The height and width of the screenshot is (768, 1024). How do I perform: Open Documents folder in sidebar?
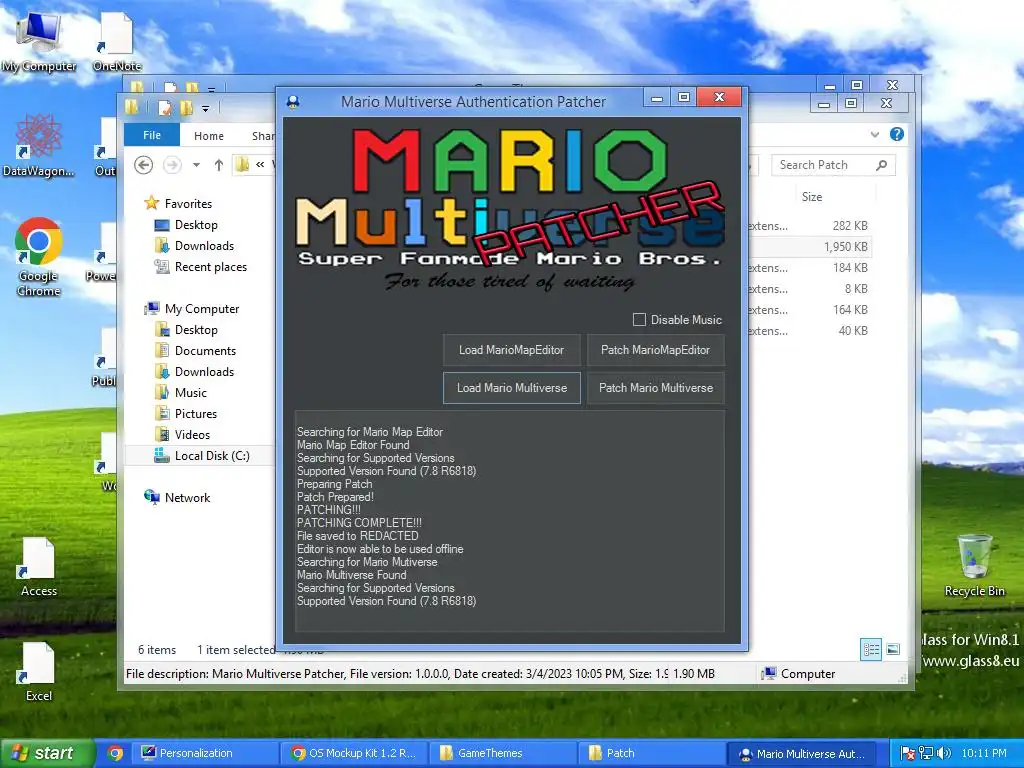[x=205, y=351]
